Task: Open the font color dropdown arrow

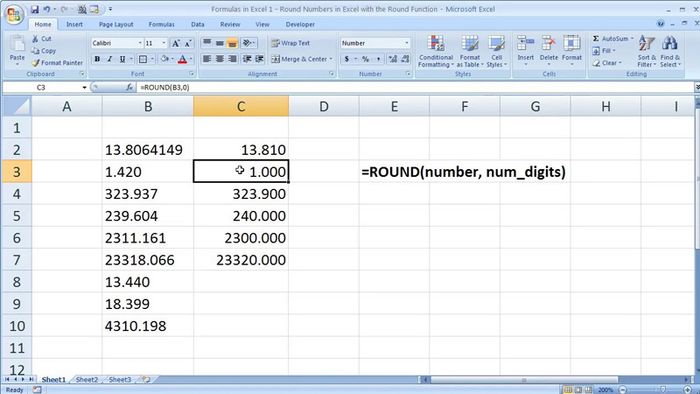Action: [x=191, y=59]
